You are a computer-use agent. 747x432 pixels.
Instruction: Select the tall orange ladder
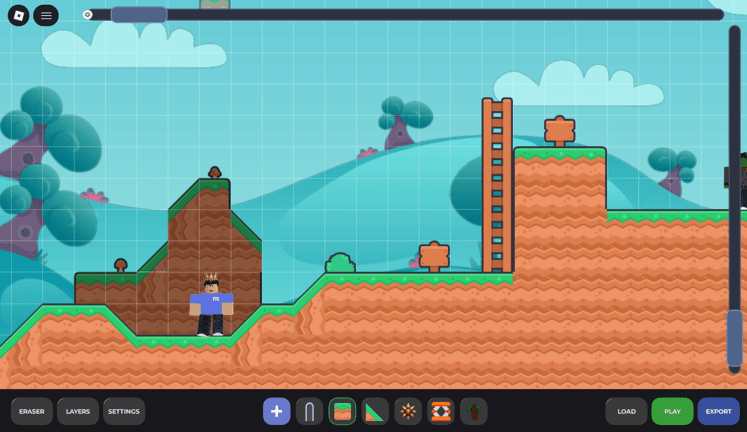497,185
